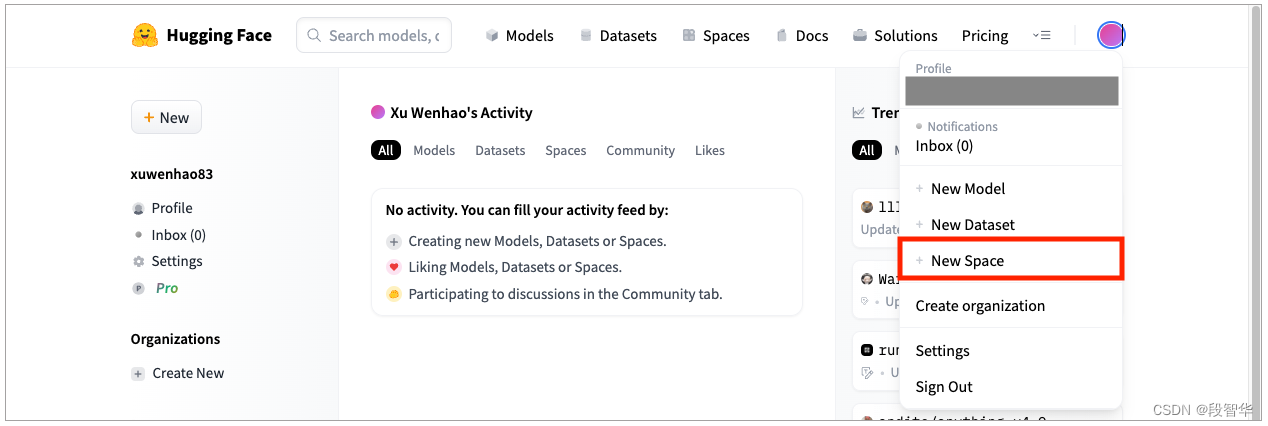The image size is (1268, 426).
Task: Open the user avatar menu
Action: (1110, 35)
